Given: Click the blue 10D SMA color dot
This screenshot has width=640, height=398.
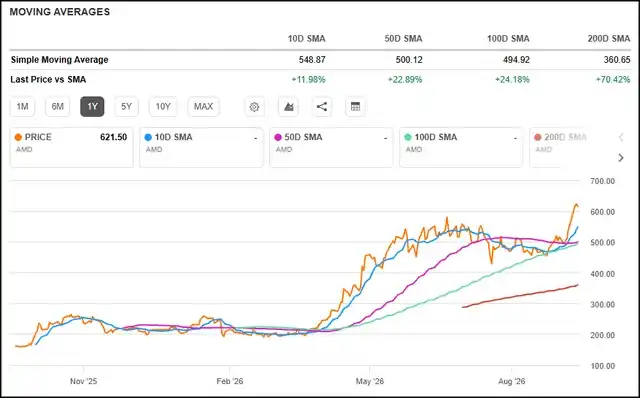Looking at the screenshot, I should click(148, 137).
